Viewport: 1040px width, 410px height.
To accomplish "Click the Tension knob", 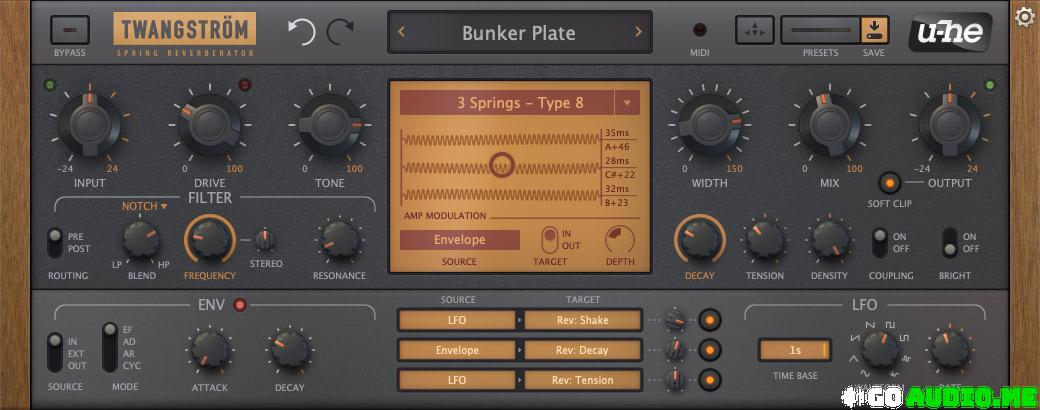I will tap(764, 239).
